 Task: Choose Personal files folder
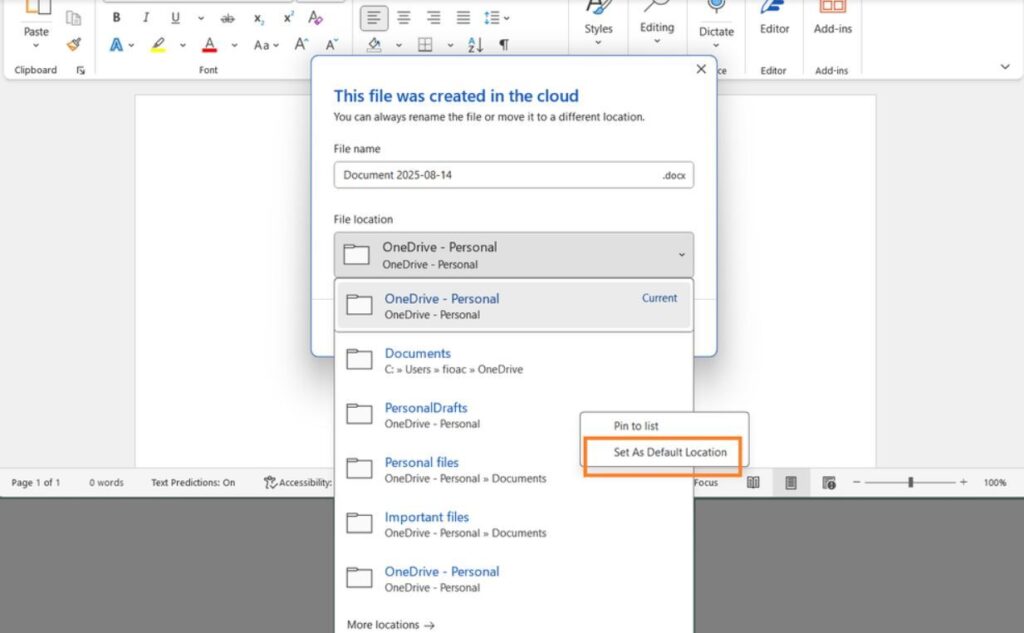[x=457, y=470]
